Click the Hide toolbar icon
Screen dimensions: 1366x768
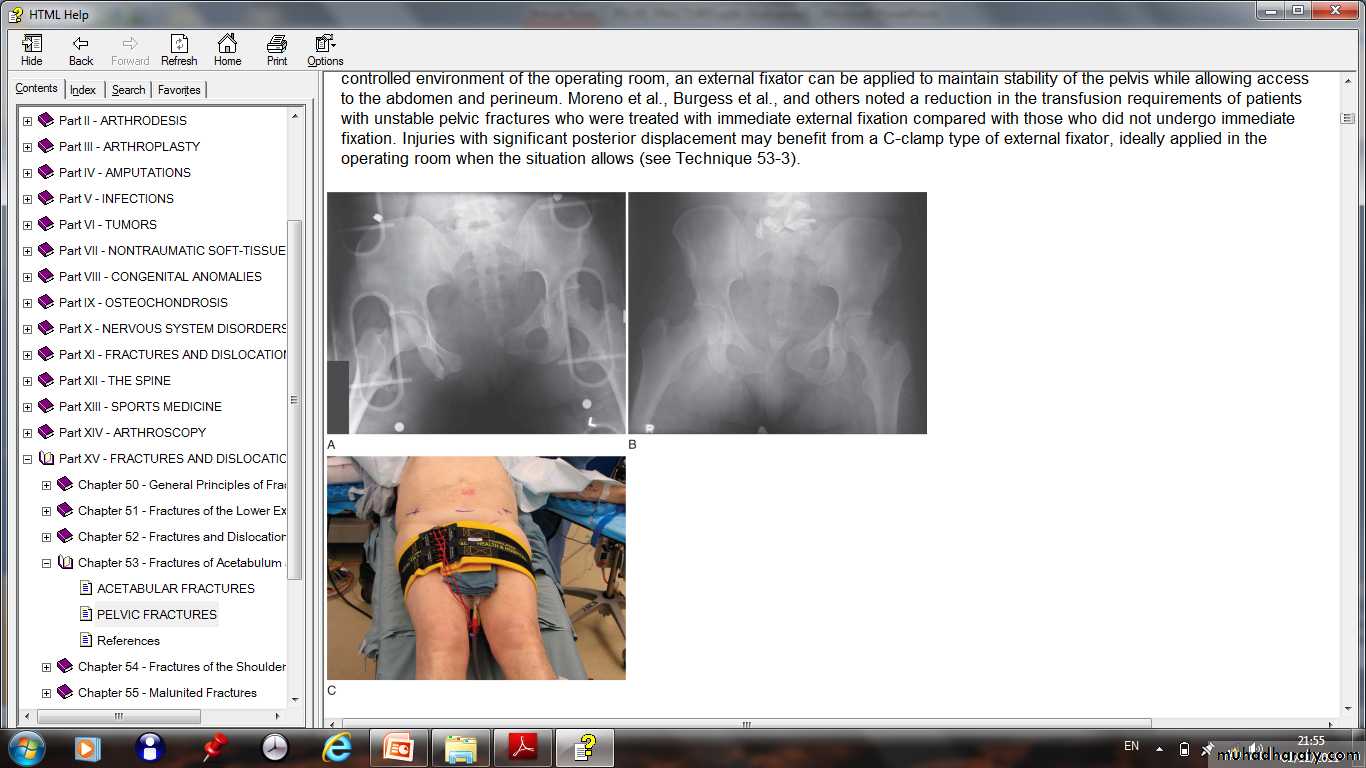point(32,50)
